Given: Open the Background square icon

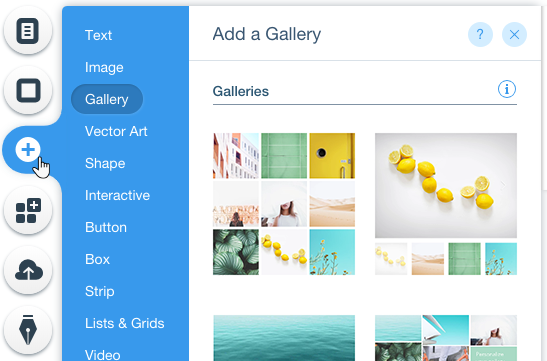Looking at the screenshot, I should 28,90.
